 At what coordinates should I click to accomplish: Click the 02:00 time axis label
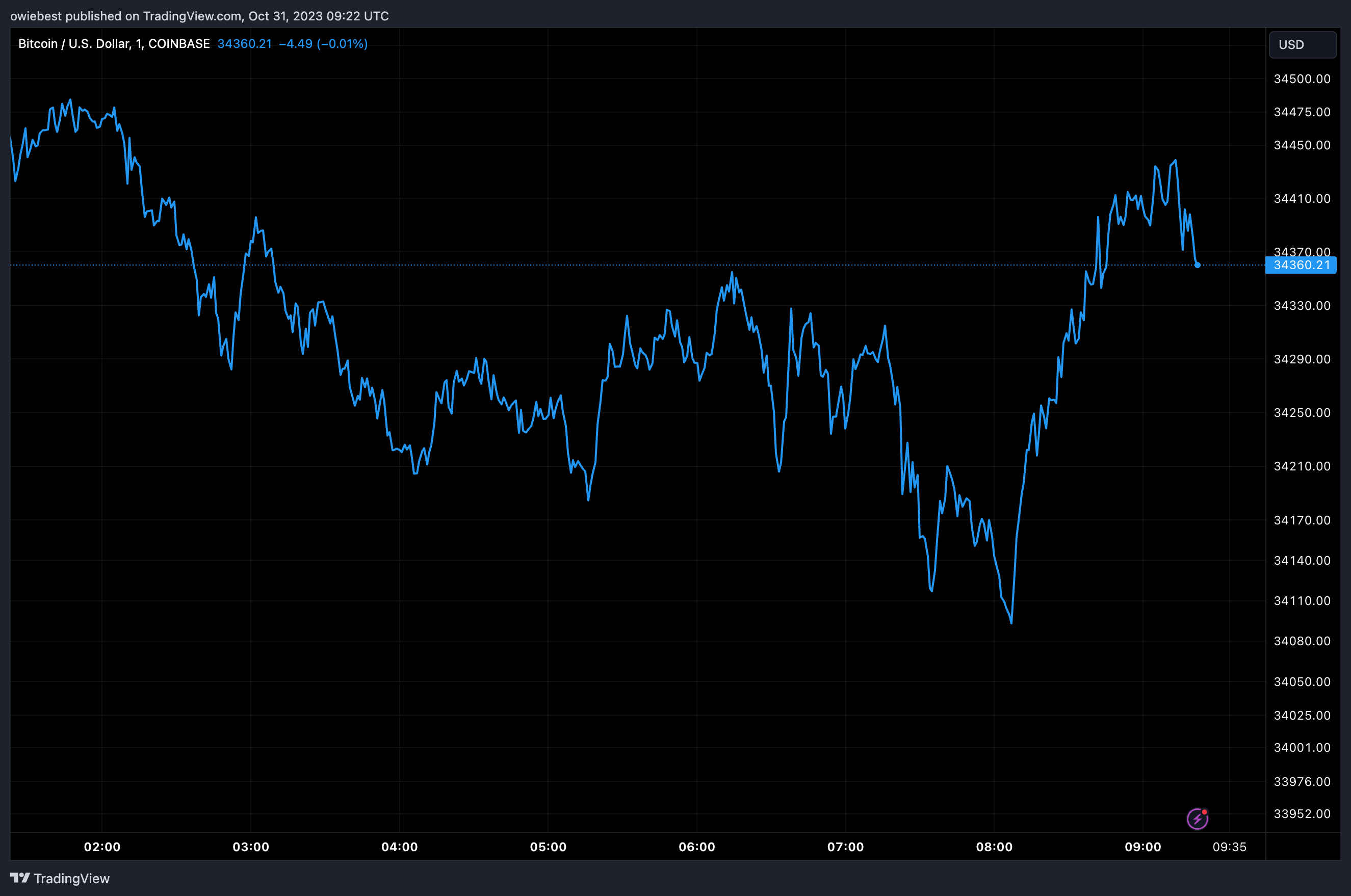click(x=102, y=847)
